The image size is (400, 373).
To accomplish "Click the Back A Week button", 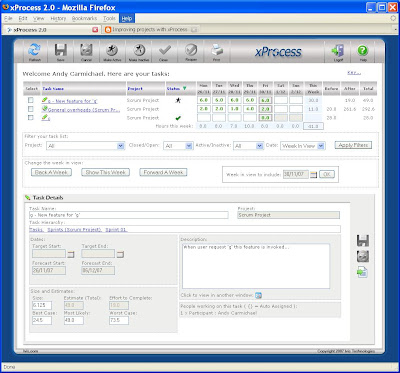I will coord(51,172).
